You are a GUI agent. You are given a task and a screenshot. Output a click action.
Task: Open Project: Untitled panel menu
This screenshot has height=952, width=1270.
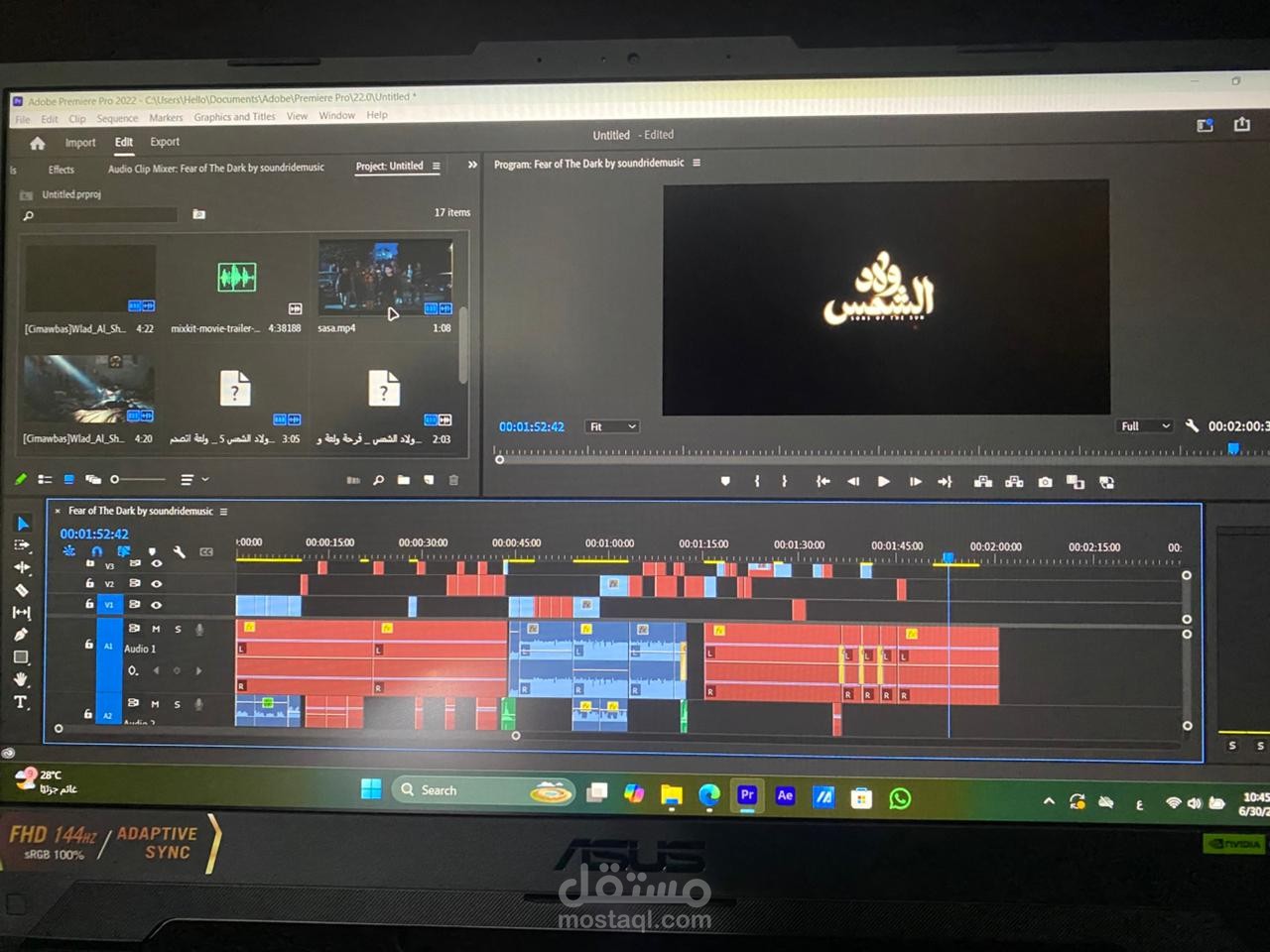[x=436, y=166]
